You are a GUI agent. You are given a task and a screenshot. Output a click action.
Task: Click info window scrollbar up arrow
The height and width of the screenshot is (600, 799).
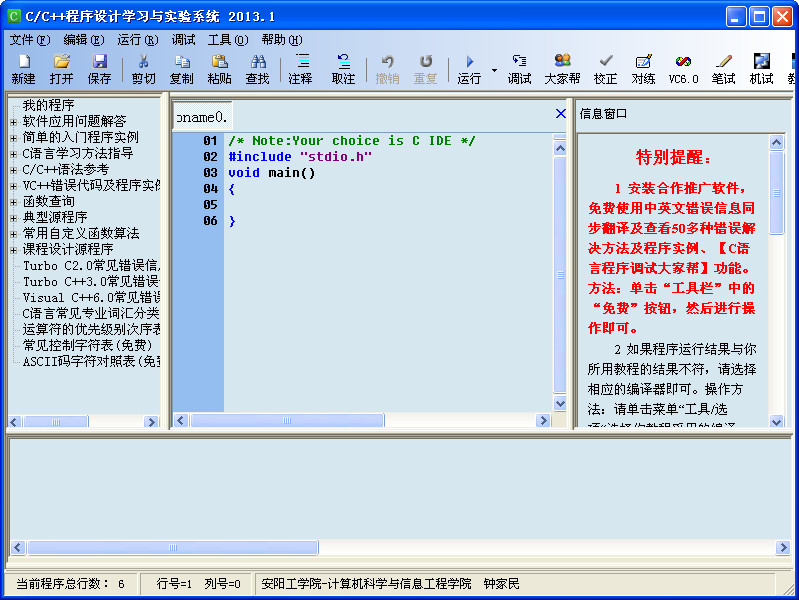point(777,142)
